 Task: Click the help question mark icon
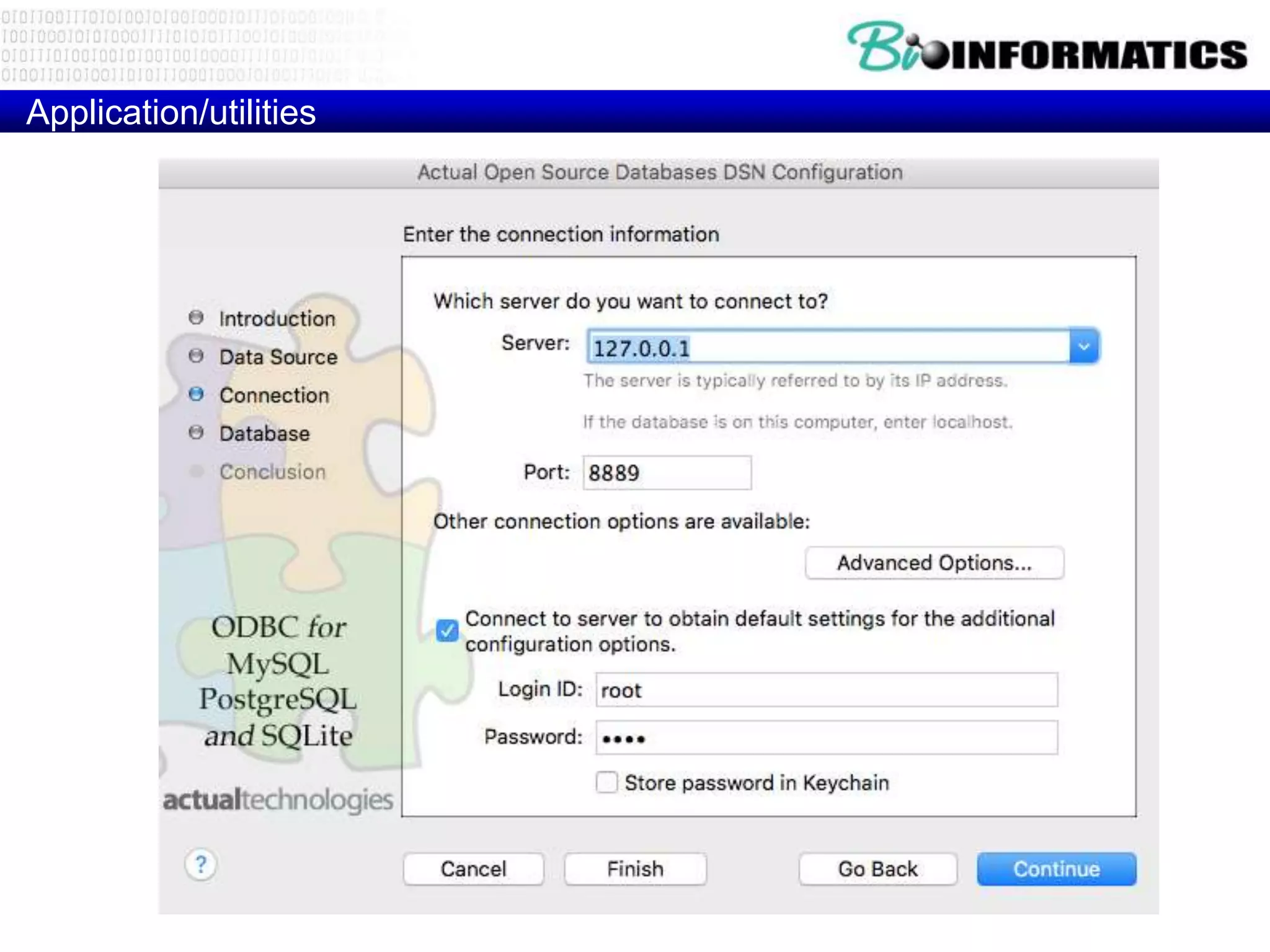(200, 864)
